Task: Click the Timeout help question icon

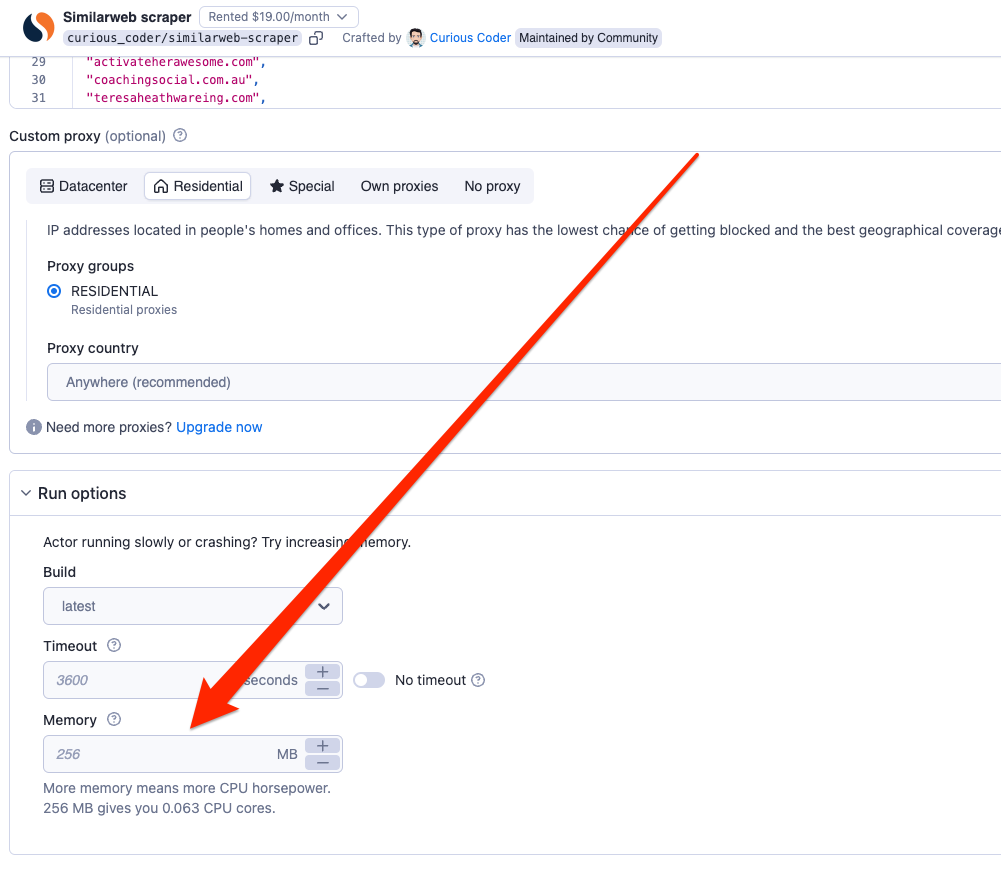Action: (114, 645)
